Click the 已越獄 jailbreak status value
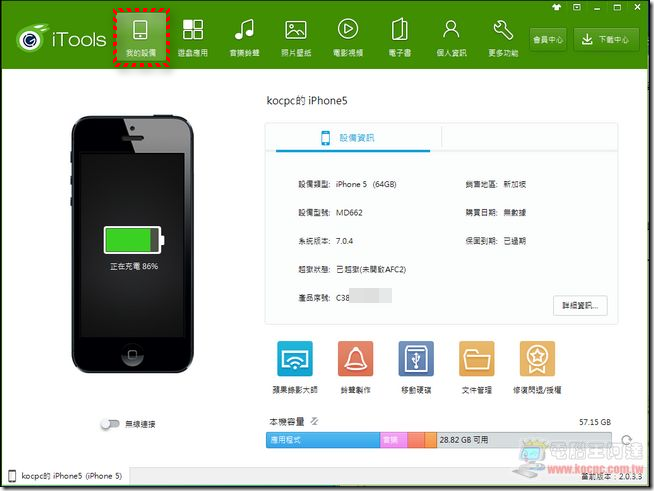Screen dimensions: 654x491 (371, 269)
